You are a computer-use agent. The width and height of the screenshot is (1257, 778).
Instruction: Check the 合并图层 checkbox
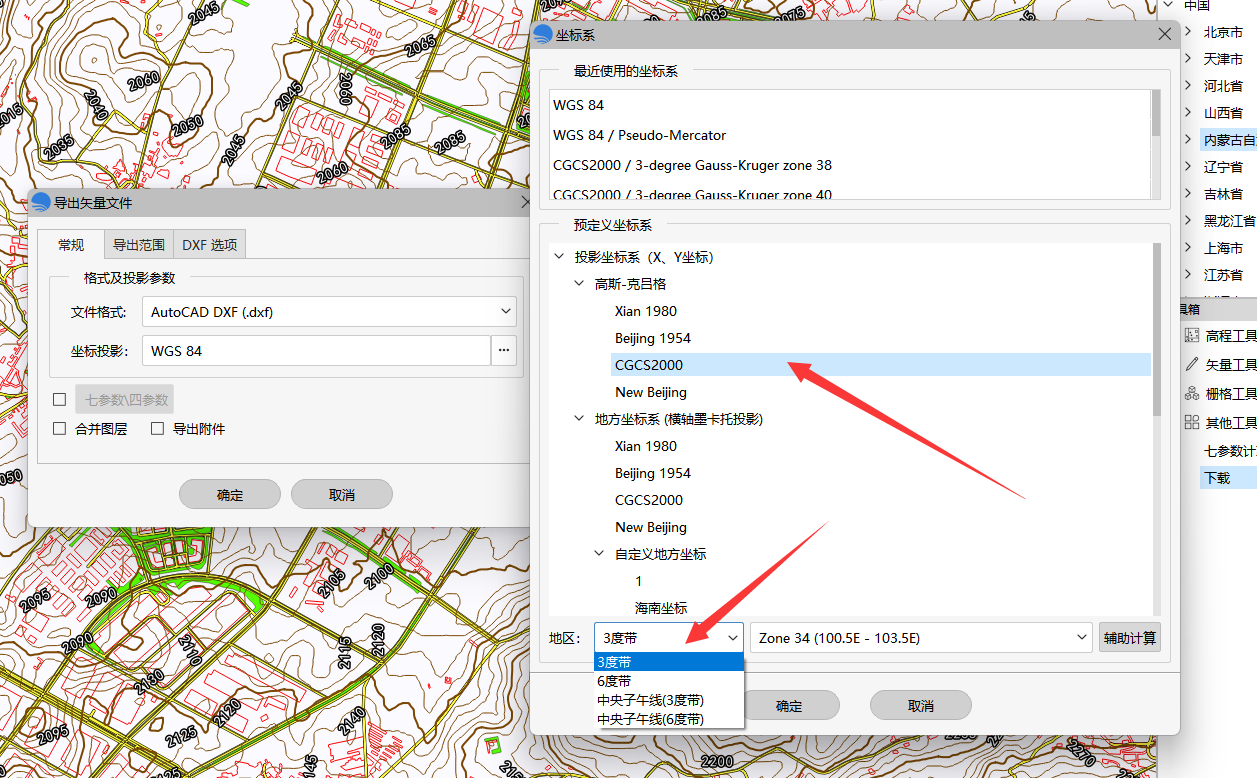pyautogui.click(x=59, y=429)
